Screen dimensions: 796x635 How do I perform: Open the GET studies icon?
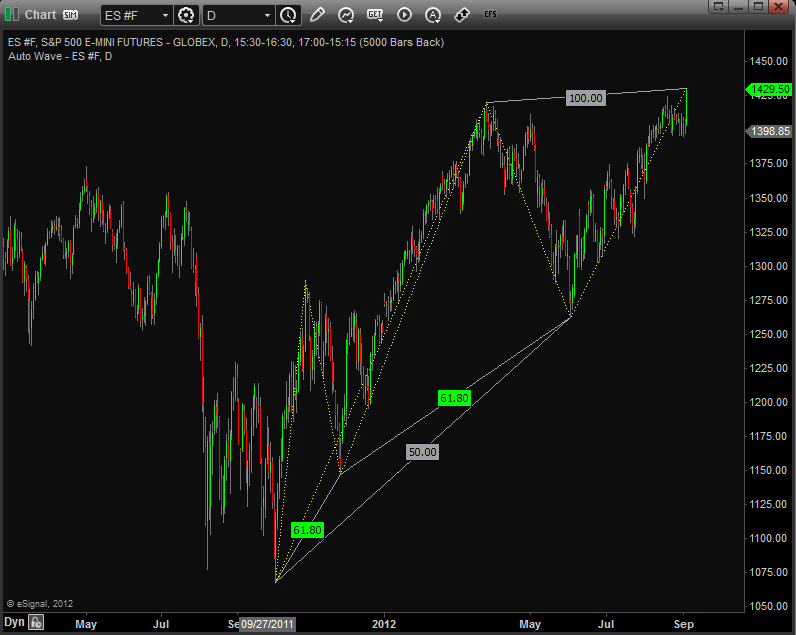[375, 15]
